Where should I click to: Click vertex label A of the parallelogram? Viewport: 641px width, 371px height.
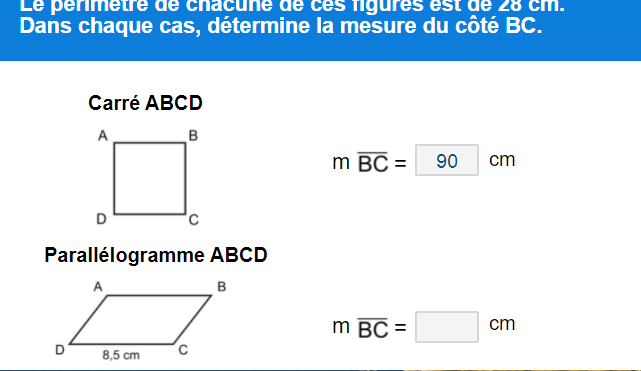tap(98, 287)
